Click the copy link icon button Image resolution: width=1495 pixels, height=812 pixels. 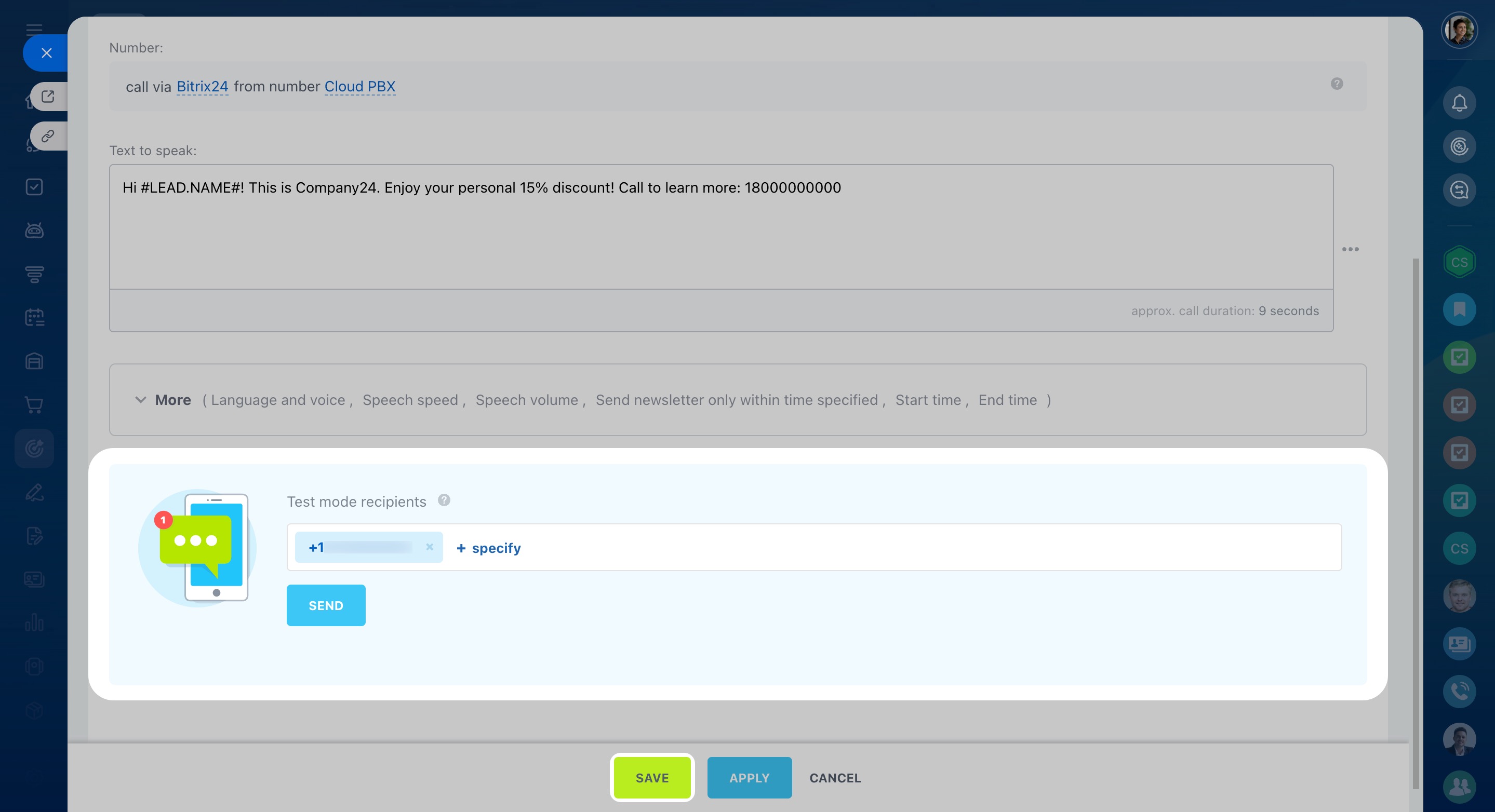(48, 137)
